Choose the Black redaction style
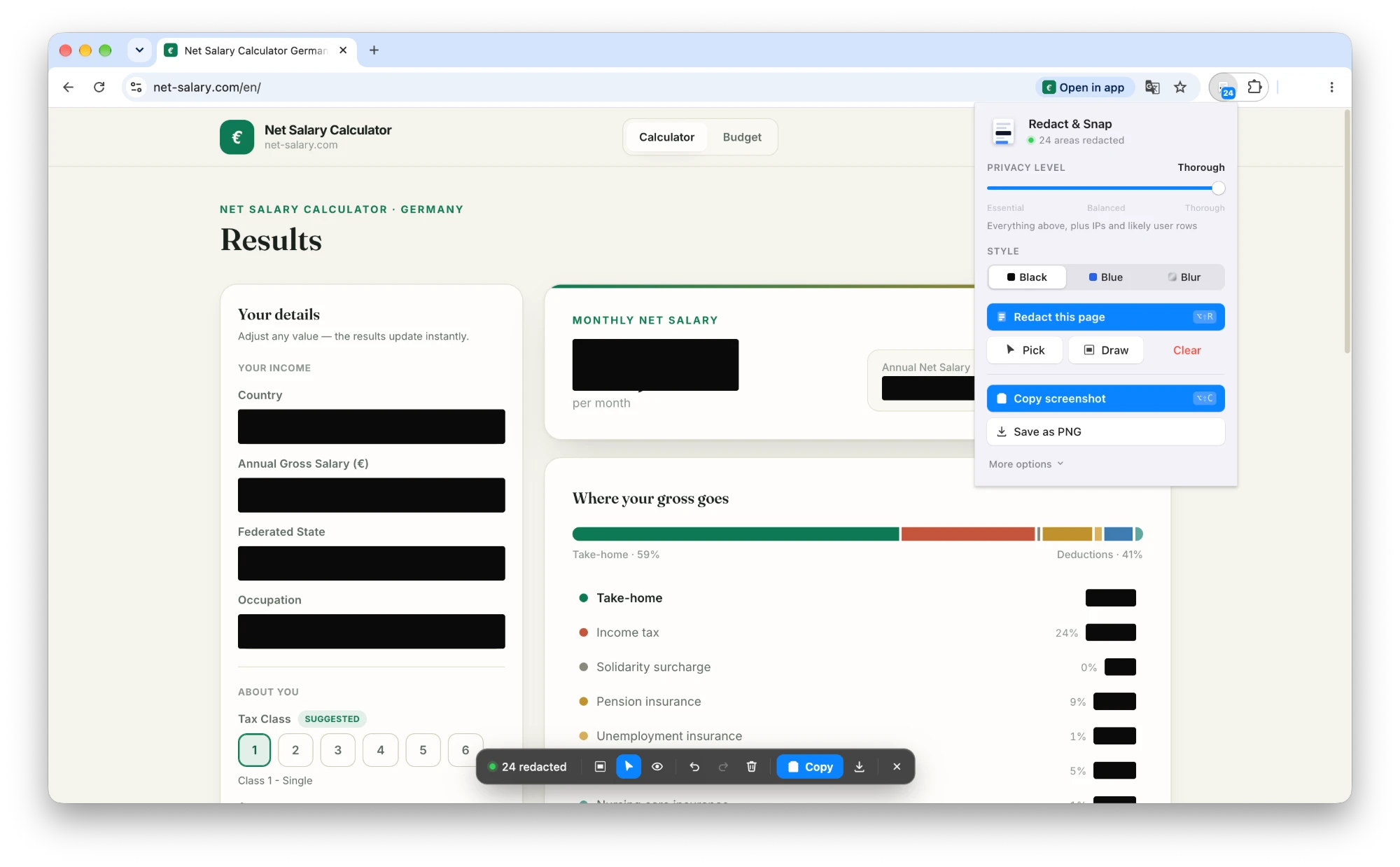The width and height of the screenshot is (1400, 867). [x=1027, y=277]
